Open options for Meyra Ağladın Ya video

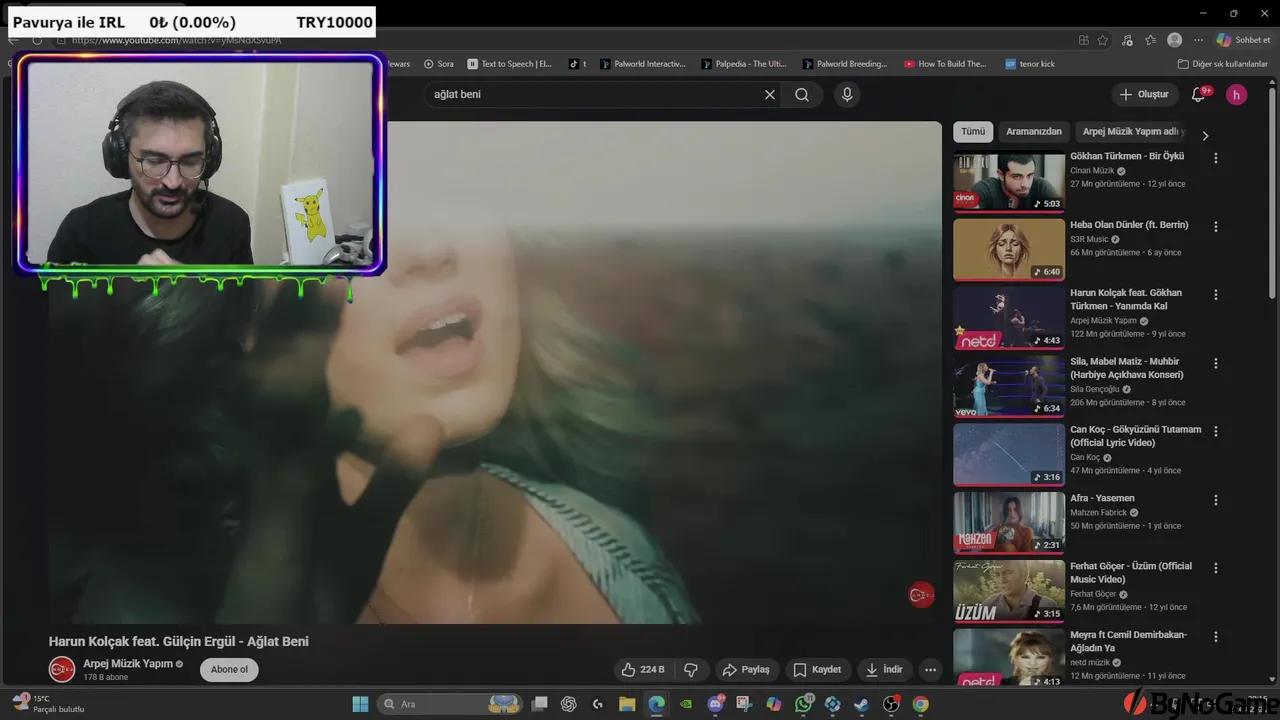tap(1216, 636)
